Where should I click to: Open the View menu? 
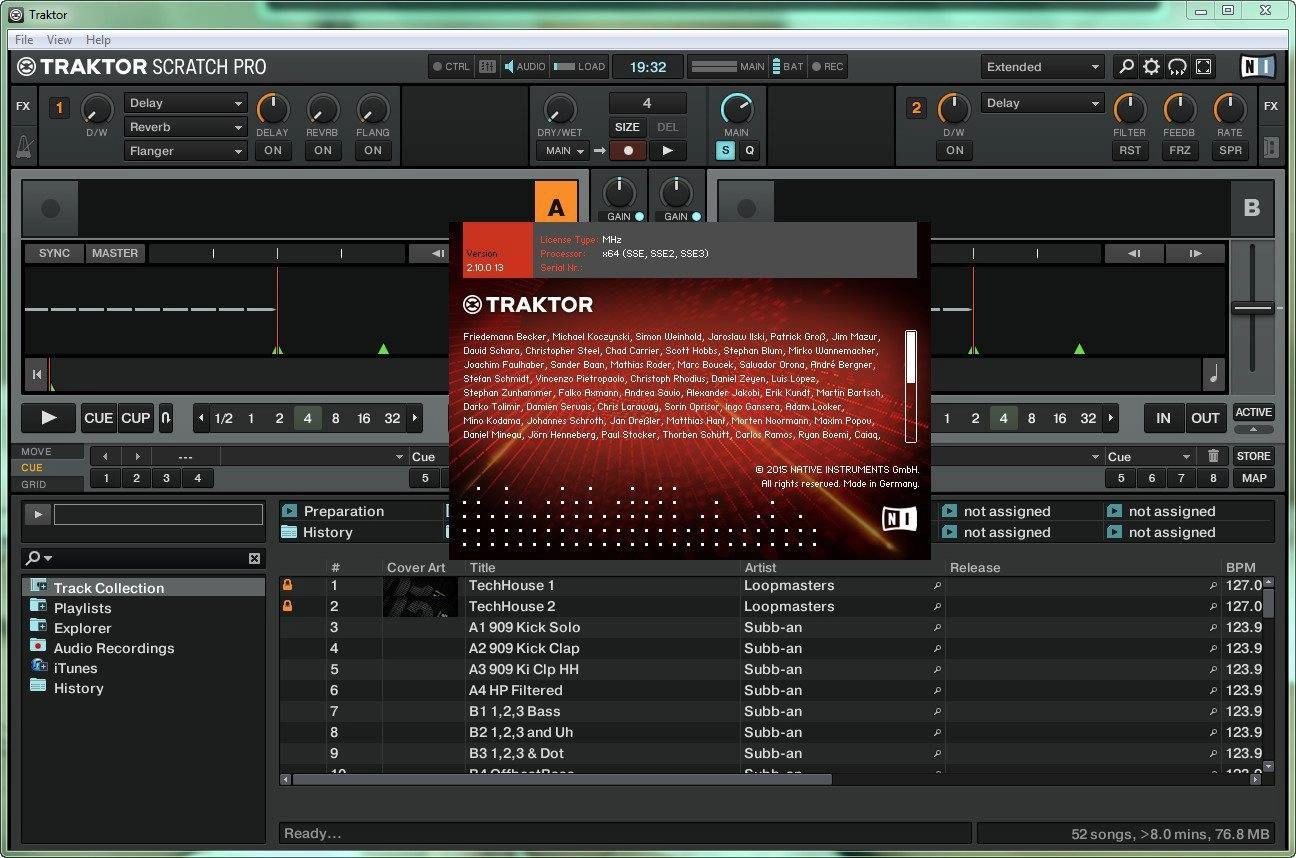point(60,40)
